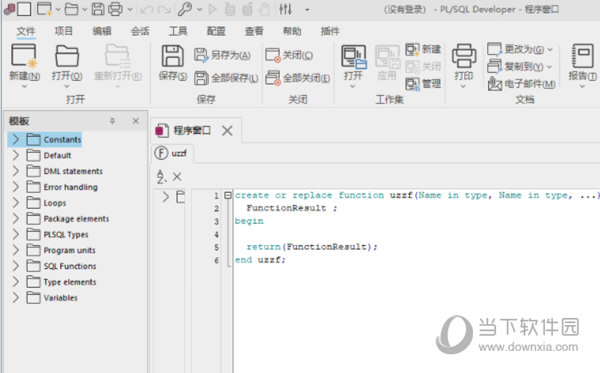
Task: Select the Type elements tree item
Action: point(70,282)
